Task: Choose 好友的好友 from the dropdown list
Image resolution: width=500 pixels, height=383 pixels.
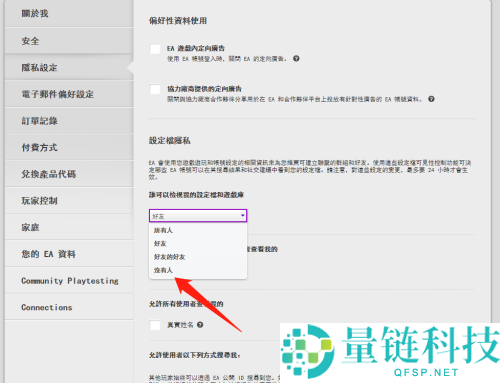Action: coord(198,257)
